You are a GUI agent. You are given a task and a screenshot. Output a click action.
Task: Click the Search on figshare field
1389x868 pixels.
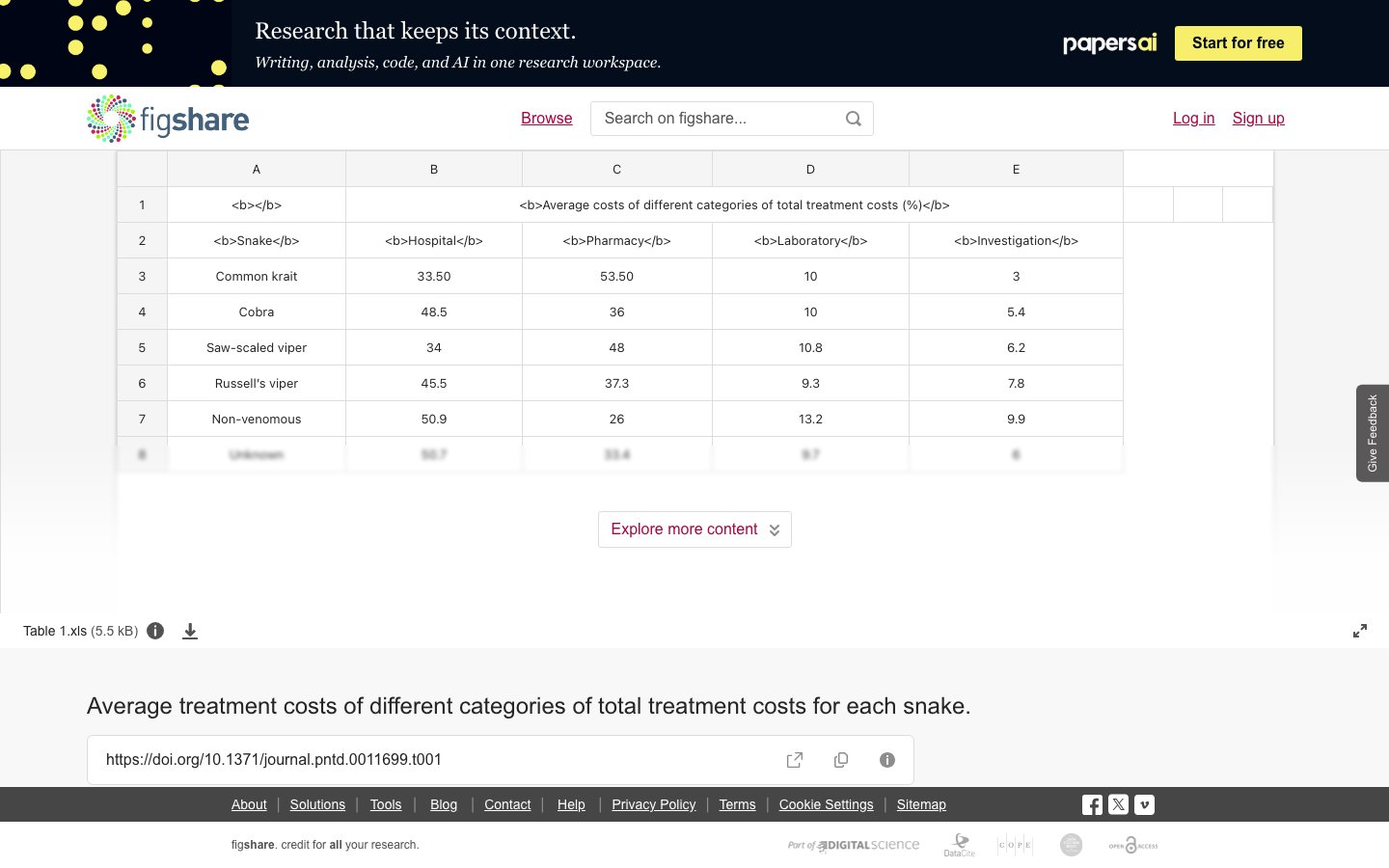tap(732, 119)
